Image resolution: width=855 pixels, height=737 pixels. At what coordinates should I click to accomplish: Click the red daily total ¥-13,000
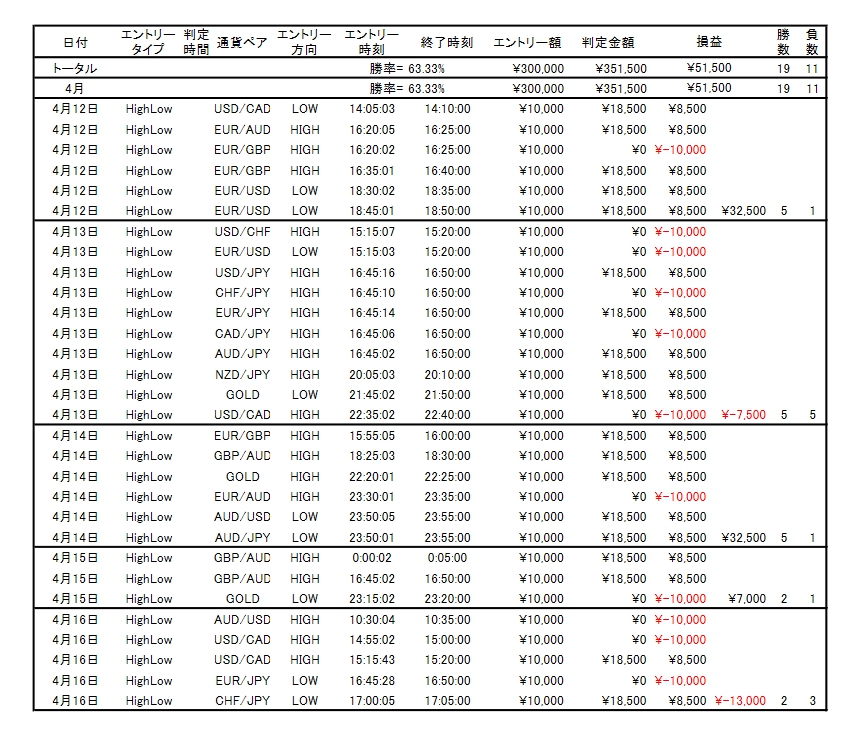point(740,701)
